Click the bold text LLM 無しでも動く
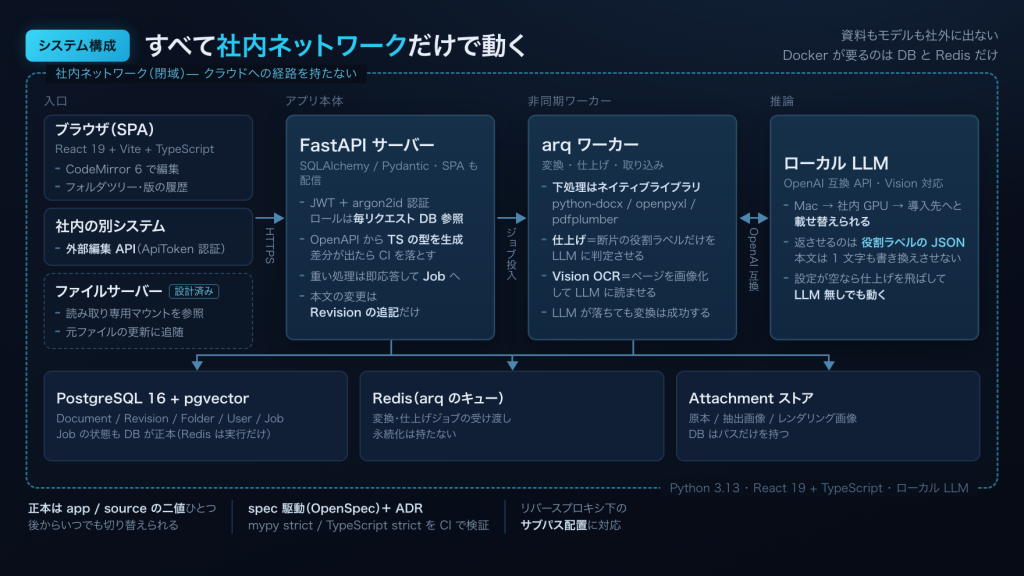The height and width of the screenshot is (576, 1024). [x=840, y=295]
